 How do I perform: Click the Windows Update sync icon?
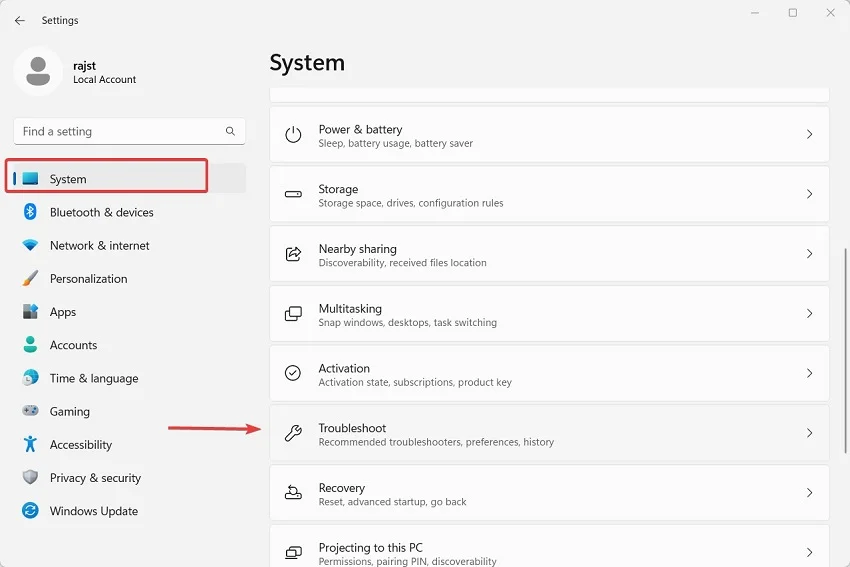[30, 511]
